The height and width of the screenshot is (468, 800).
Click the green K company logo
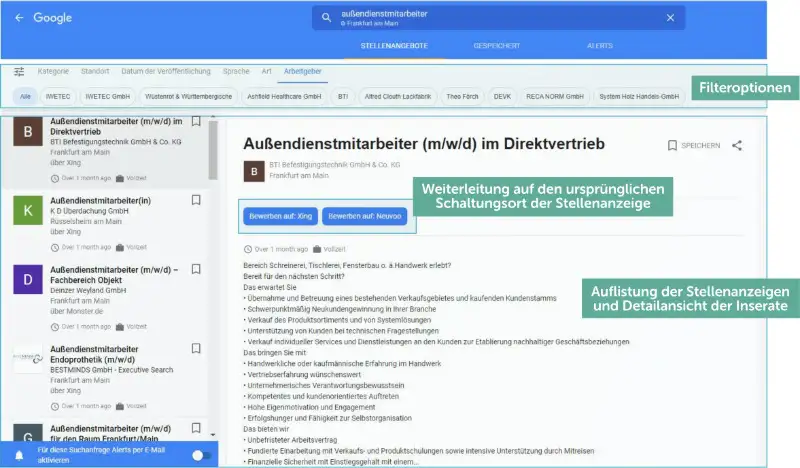(x=28, y=210)
